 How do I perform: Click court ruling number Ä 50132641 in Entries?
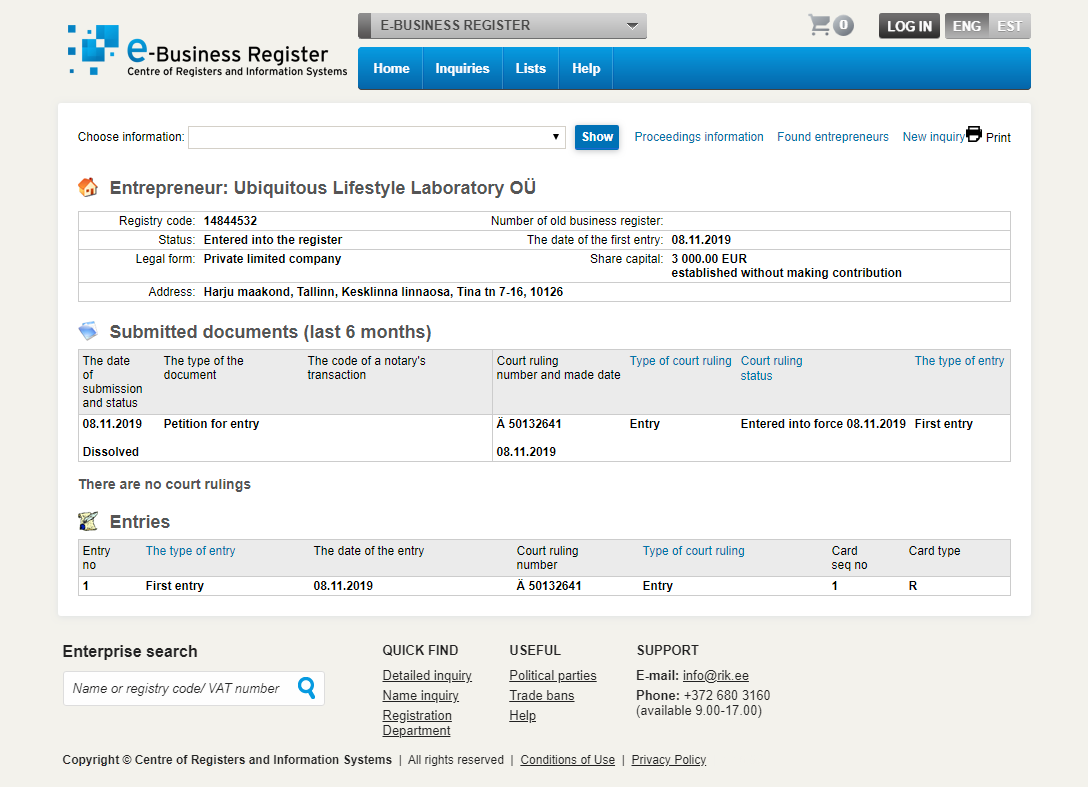549,586
